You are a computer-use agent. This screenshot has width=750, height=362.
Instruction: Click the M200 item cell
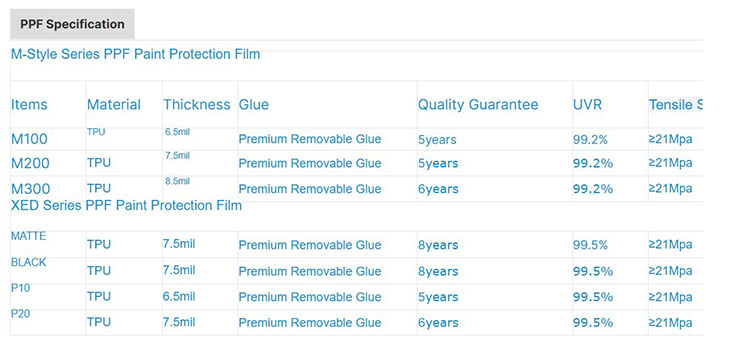pyautogui.click(x=30, y=164)
